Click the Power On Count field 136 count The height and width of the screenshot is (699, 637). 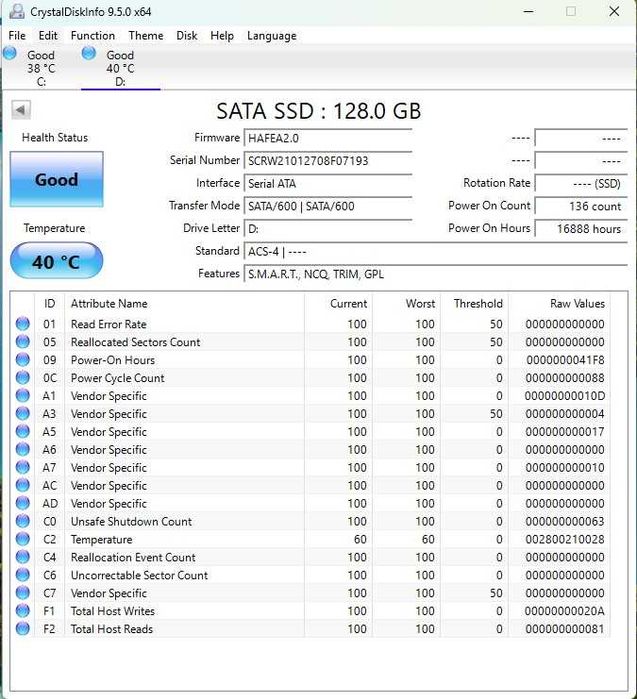[x=581, y=206]
